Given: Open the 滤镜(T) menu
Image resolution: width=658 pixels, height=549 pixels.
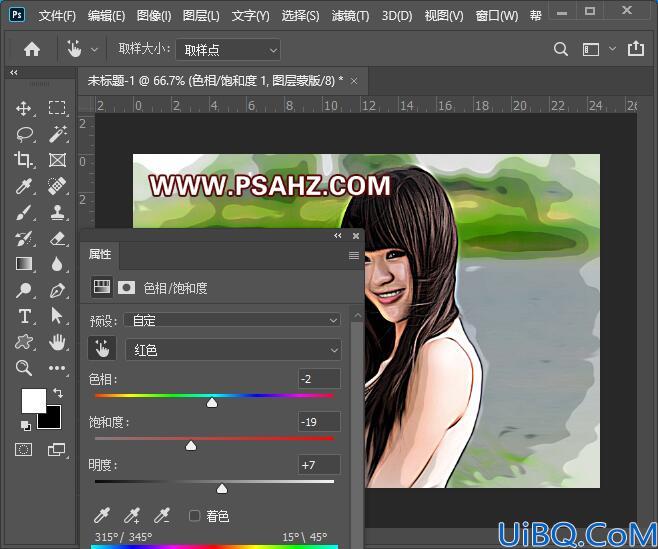Looking at the screenshot, I should coord(350,16).
